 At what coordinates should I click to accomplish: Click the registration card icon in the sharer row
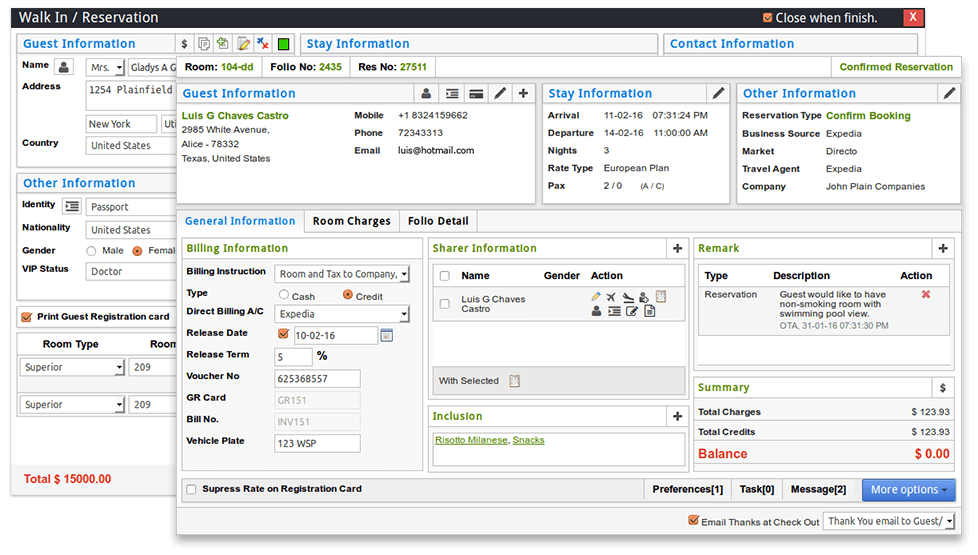point(661,297)
